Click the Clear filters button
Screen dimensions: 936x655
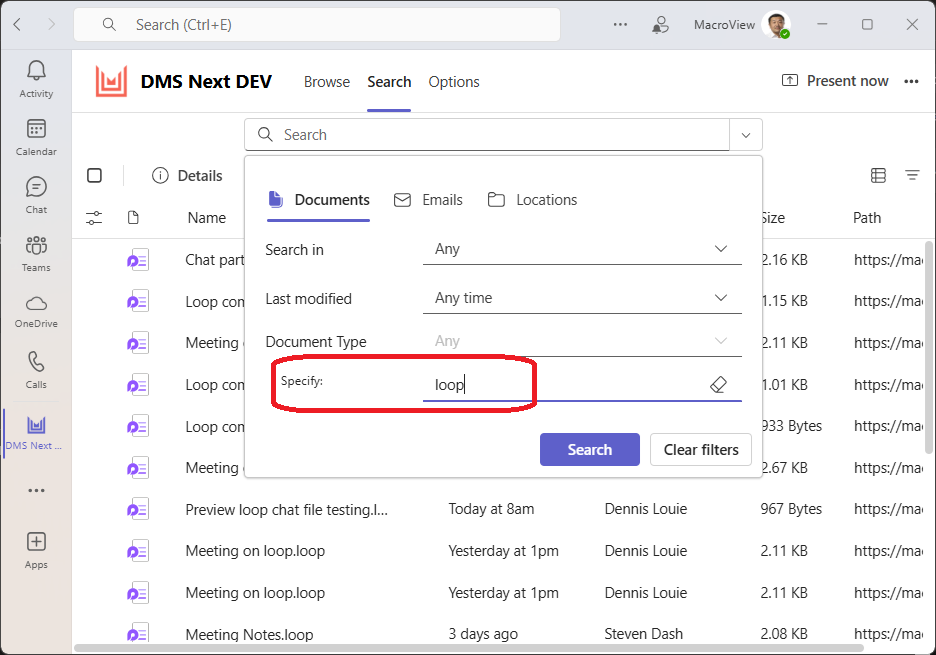click(701, 450)
